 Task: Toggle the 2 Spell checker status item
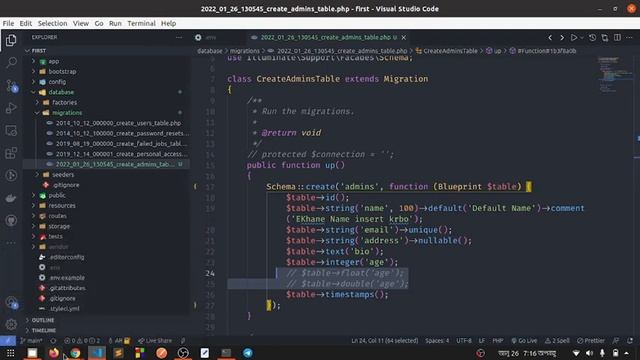(557, 340)
